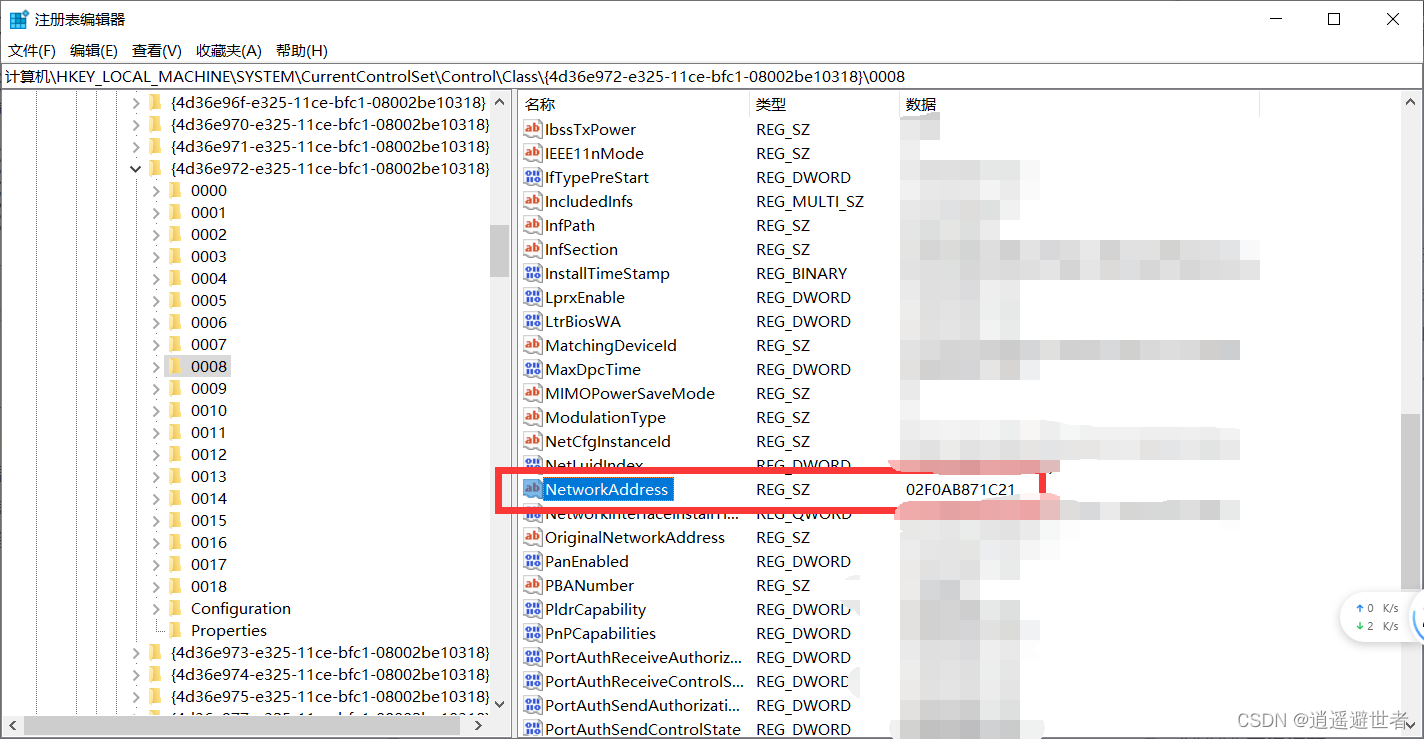Select the PortAuthReceiveAuthoriz... value
This screenshot has height=739, width=1424.
[x=644, y=657]
